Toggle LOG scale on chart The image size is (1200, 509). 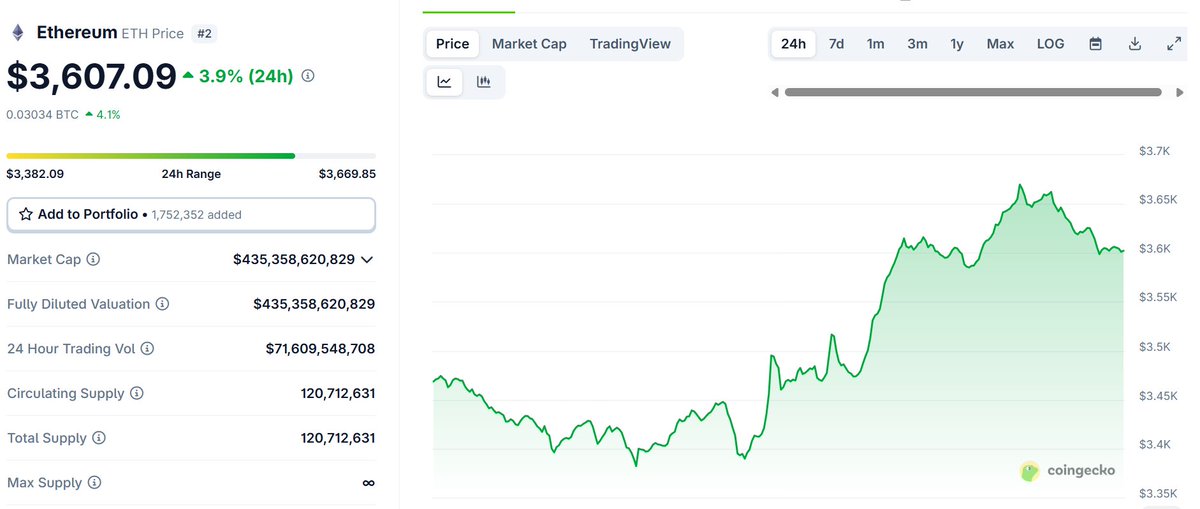[1050, 44]
